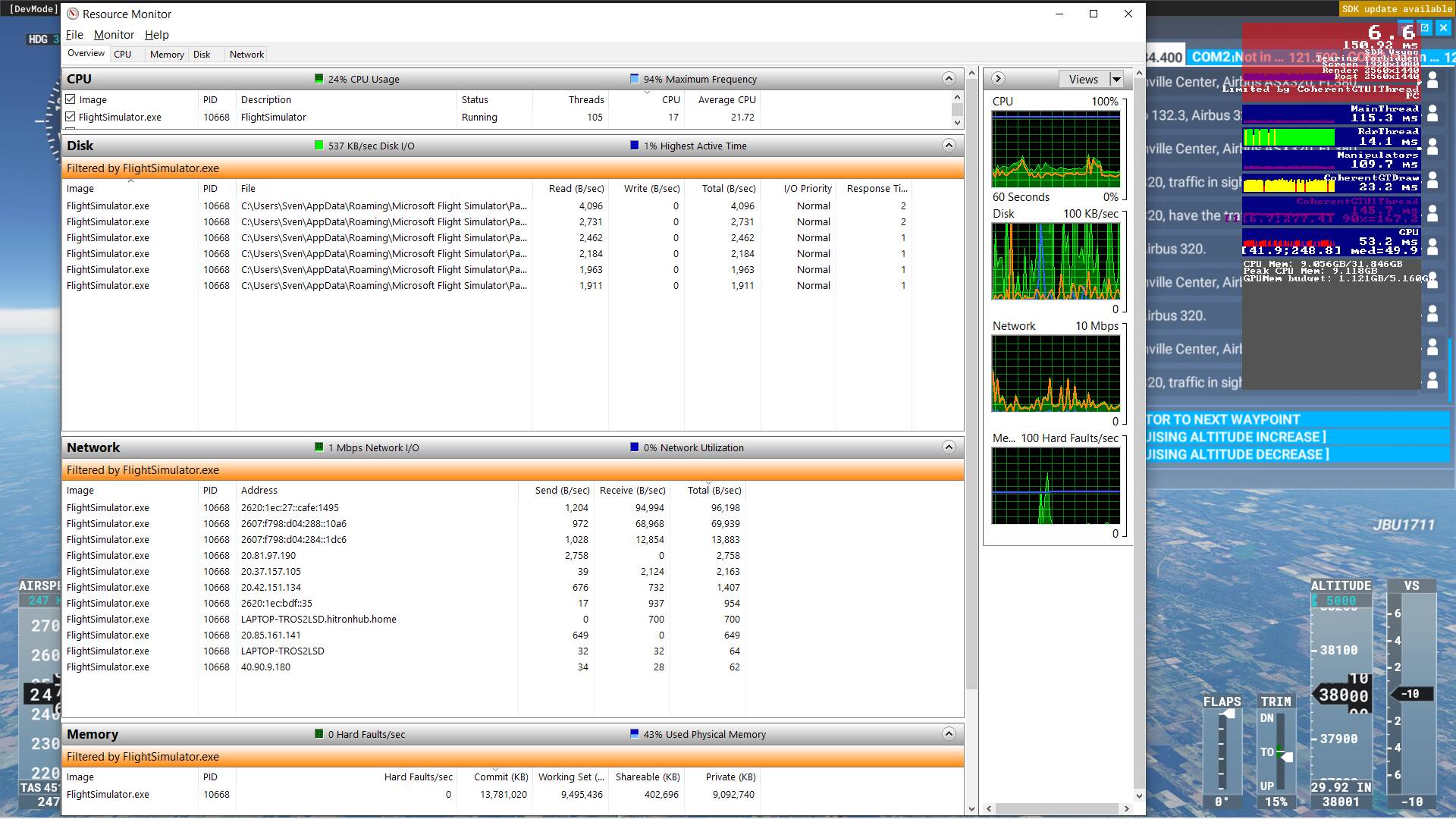
Task: Click the blue Used Physical Memory indicator
Action: pos(635,734)
